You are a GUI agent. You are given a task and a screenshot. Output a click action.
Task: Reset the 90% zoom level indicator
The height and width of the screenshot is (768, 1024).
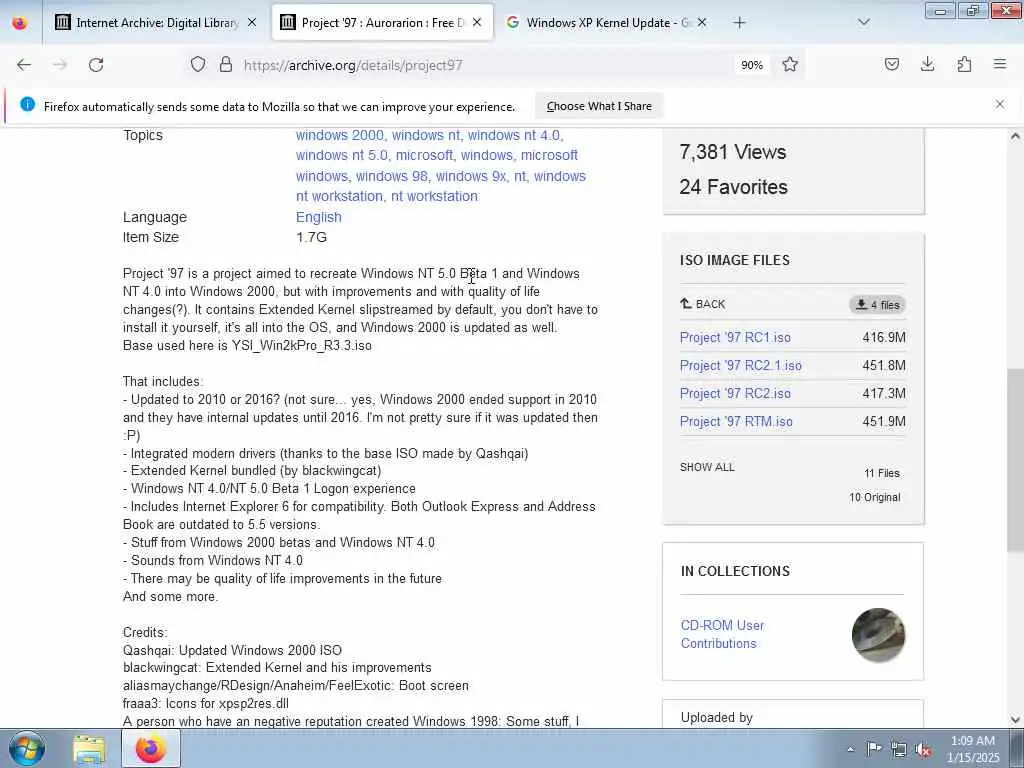pyautogui.click(x=752, y=65)
